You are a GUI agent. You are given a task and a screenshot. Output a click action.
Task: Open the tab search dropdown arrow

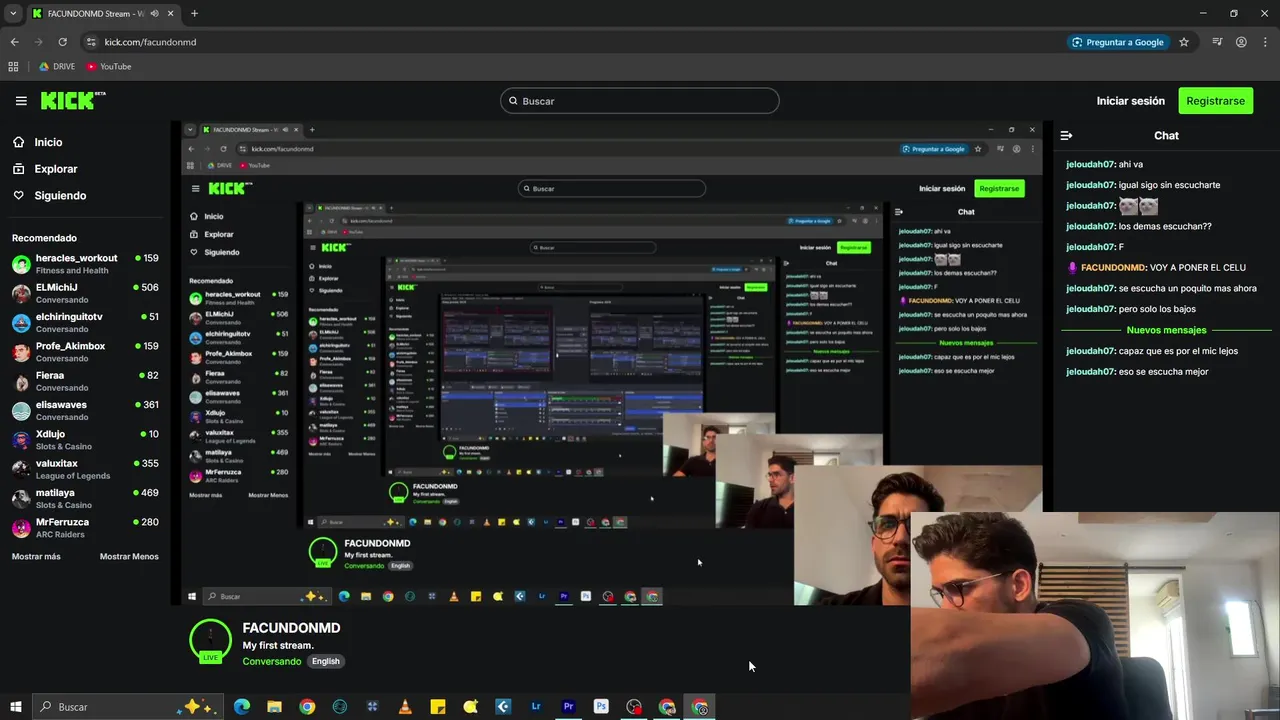coord(13,14)
